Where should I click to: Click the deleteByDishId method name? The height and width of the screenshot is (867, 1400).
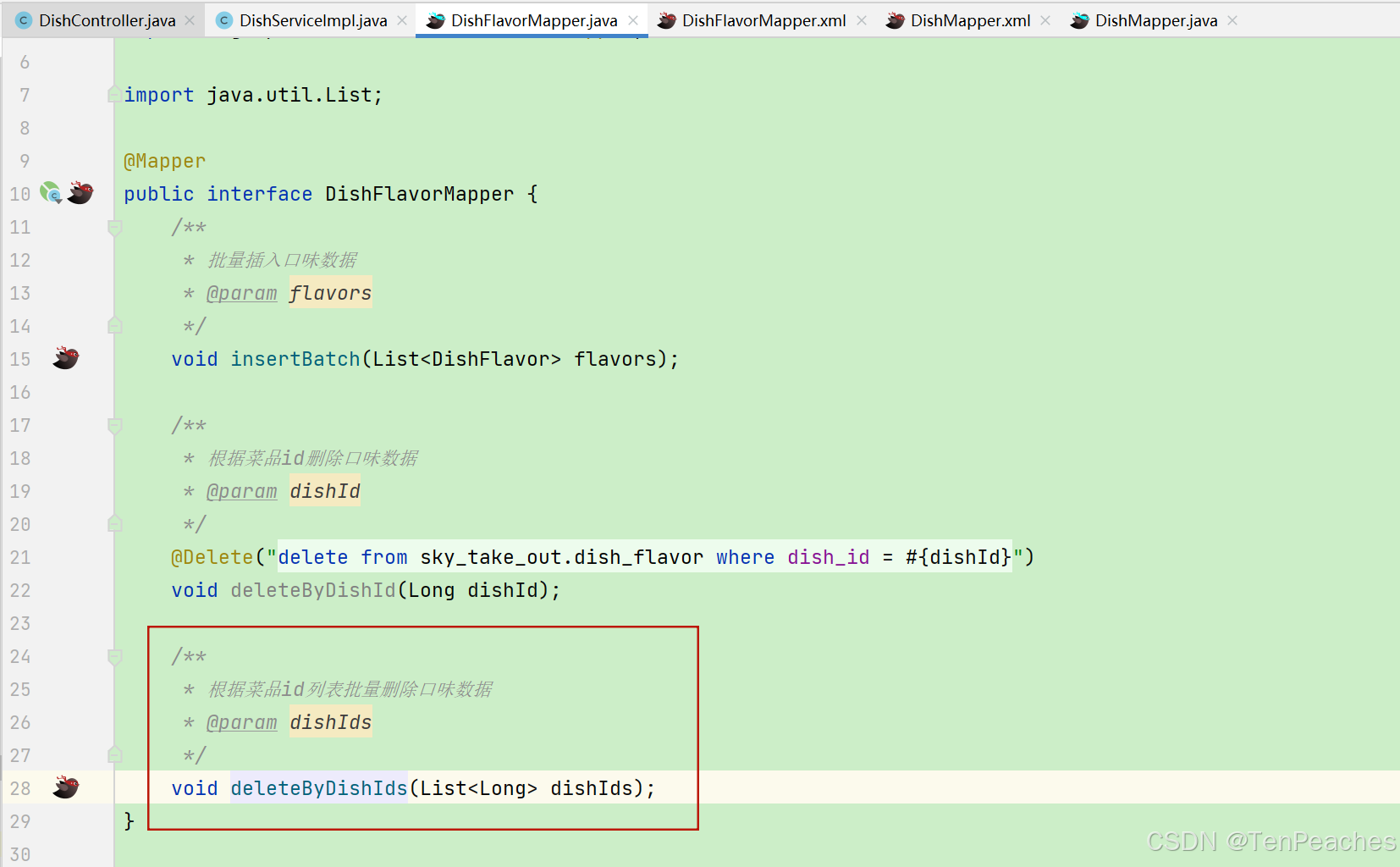[313, 590]
